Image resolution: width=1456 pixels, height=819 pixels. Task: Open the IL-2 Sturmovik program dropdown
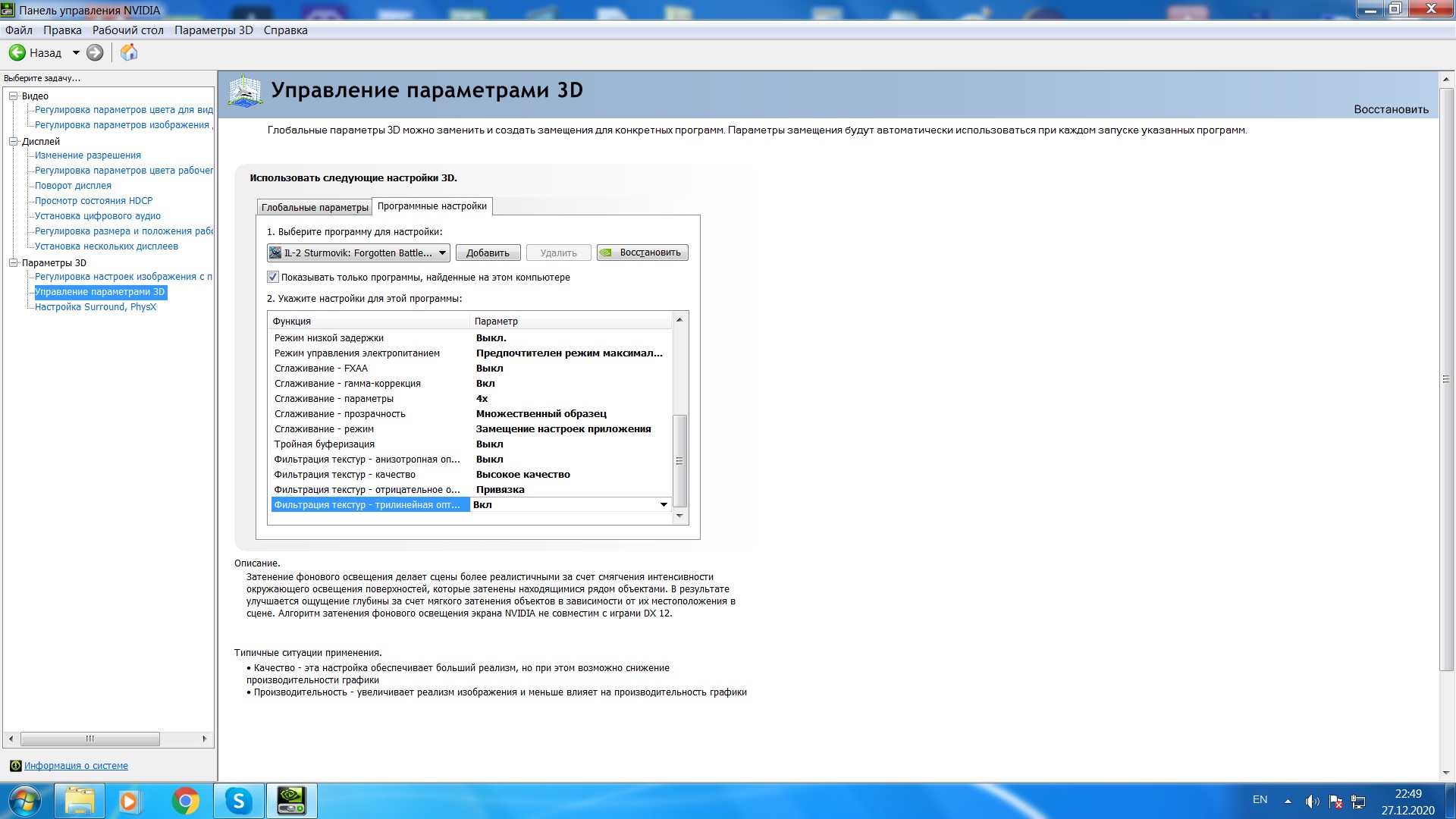pos(442,253)
